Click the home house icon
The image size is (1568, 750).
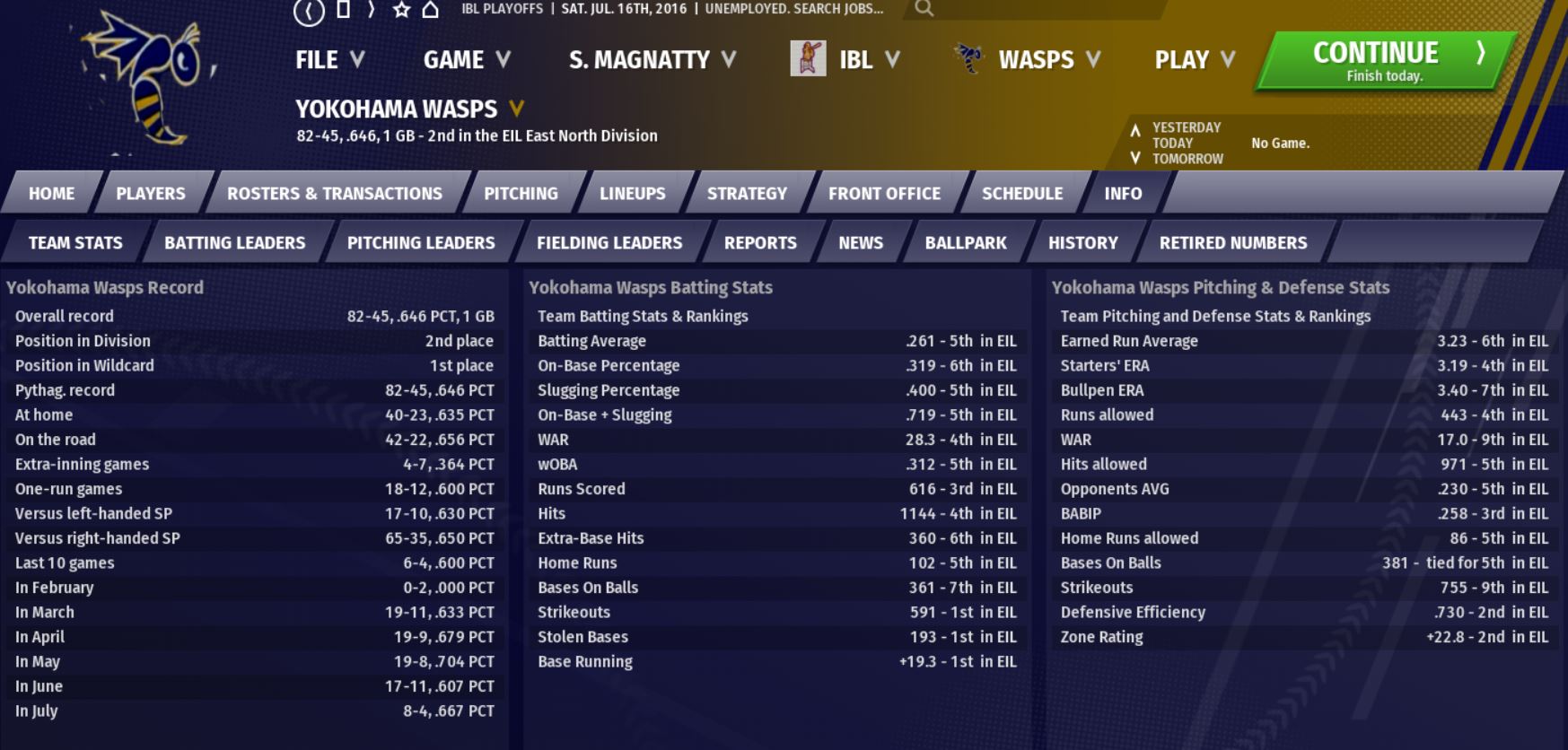coord(431,10)
